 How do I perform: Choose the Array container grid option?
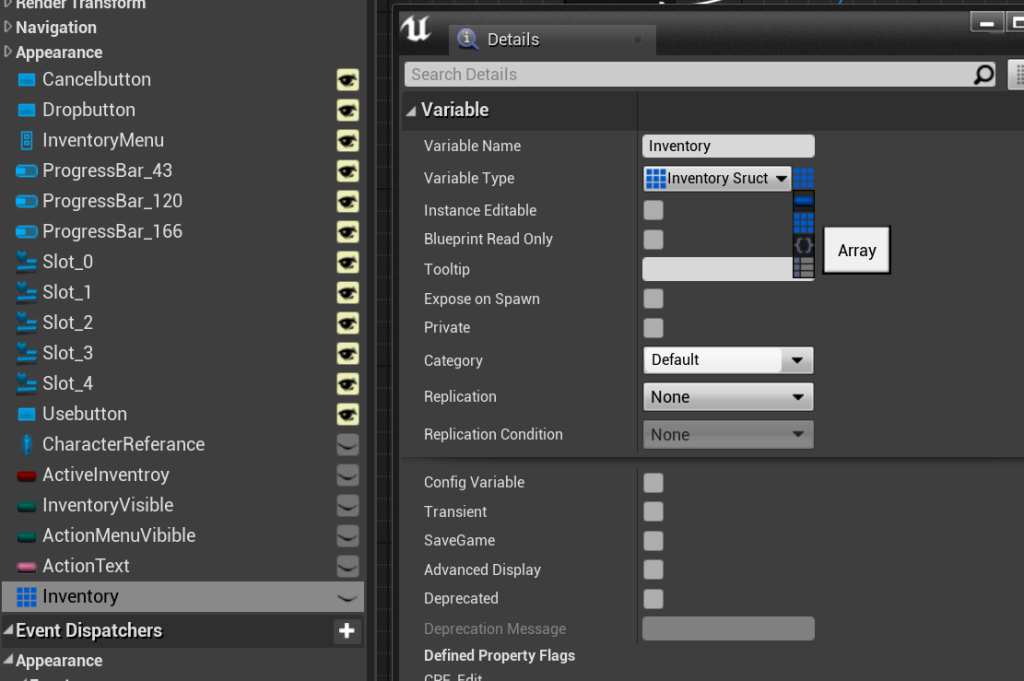pos(803,223)
